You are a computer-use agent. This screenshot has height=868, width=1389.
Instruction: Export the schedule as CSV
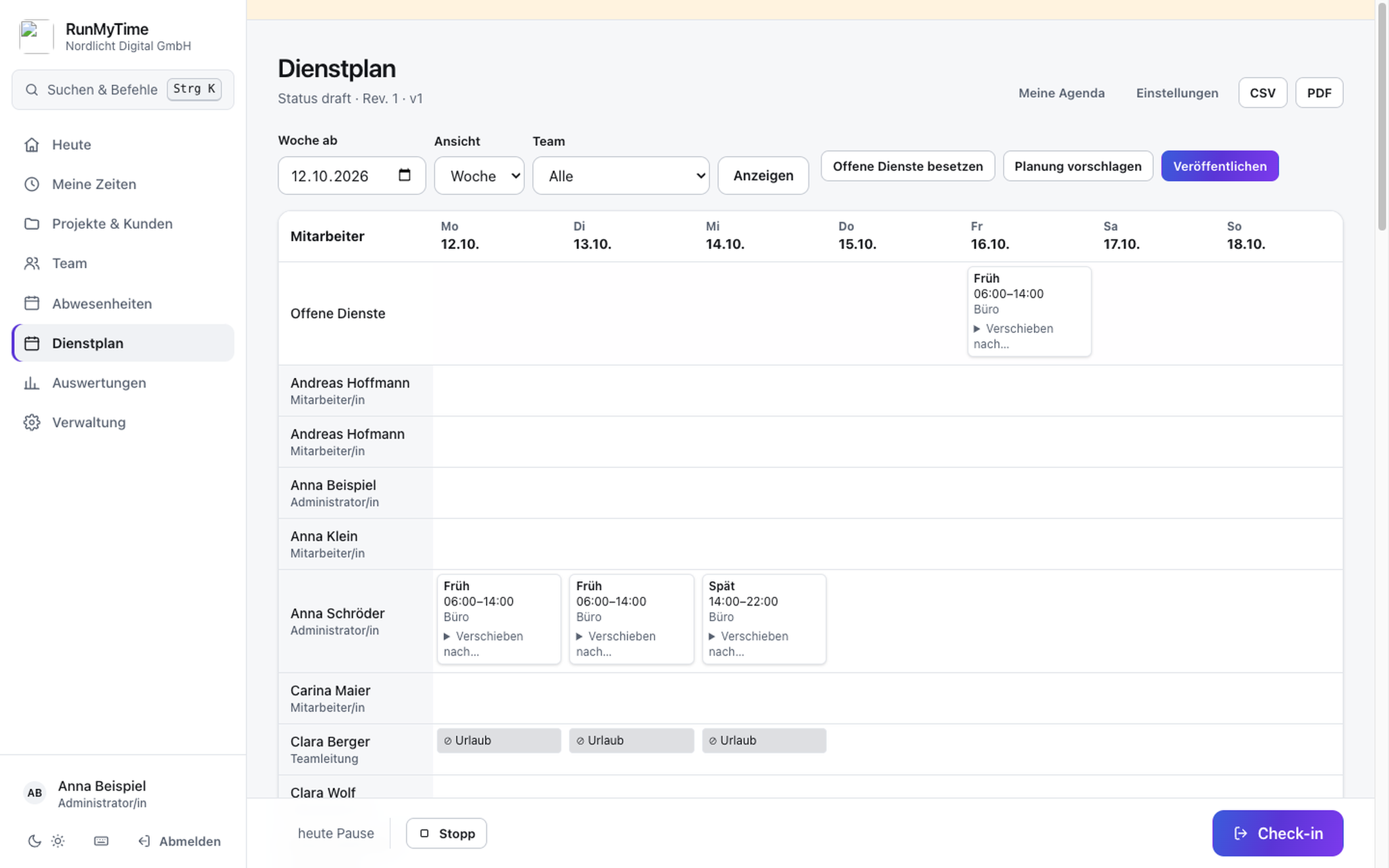coord(1262,93)
